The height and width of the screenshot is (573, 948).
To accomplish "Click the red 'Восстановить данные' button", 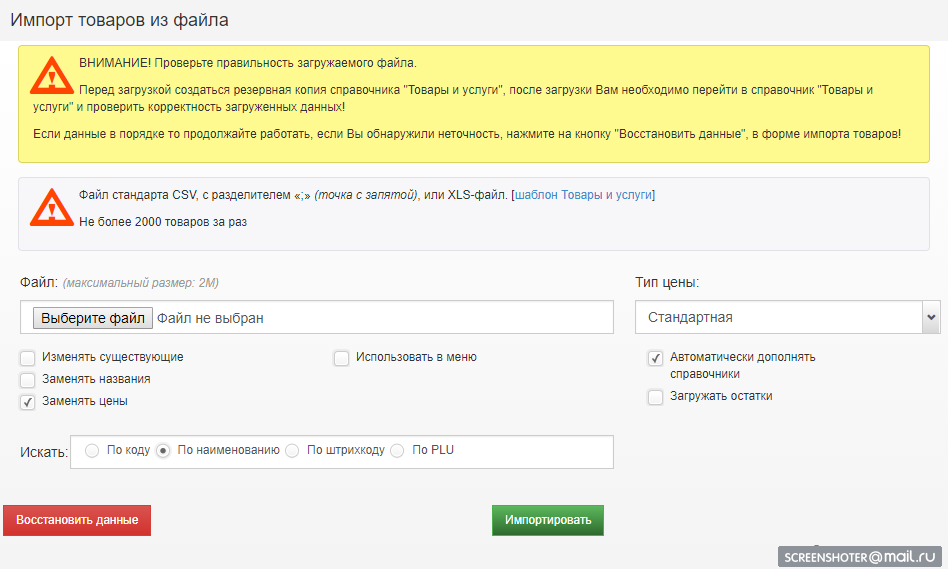I will 77,520.
